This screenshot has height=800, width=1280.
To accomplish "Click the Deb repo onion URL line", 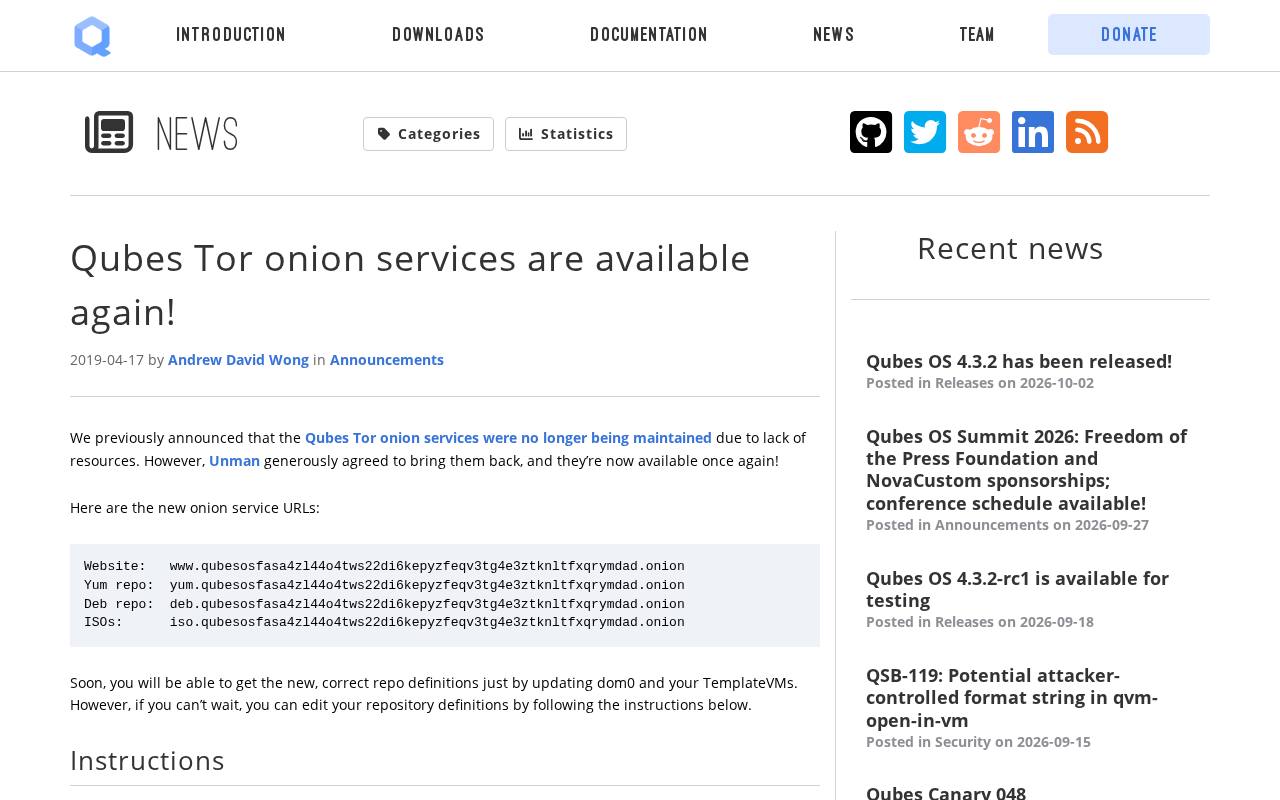I will [x=384, y=605].
